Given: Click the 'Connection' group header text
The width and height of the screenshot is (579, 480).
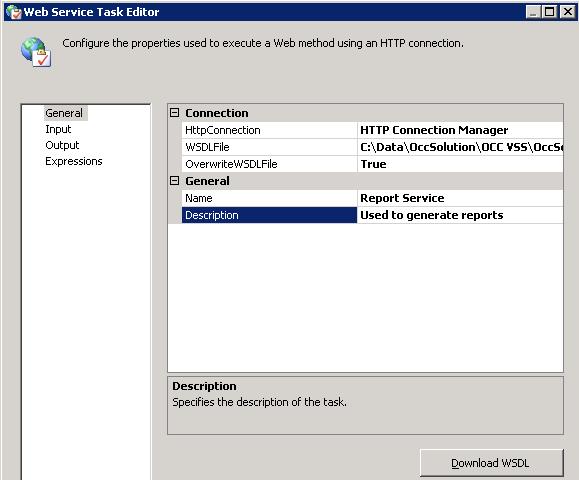Looking at the screenshot, I should 217,113.
